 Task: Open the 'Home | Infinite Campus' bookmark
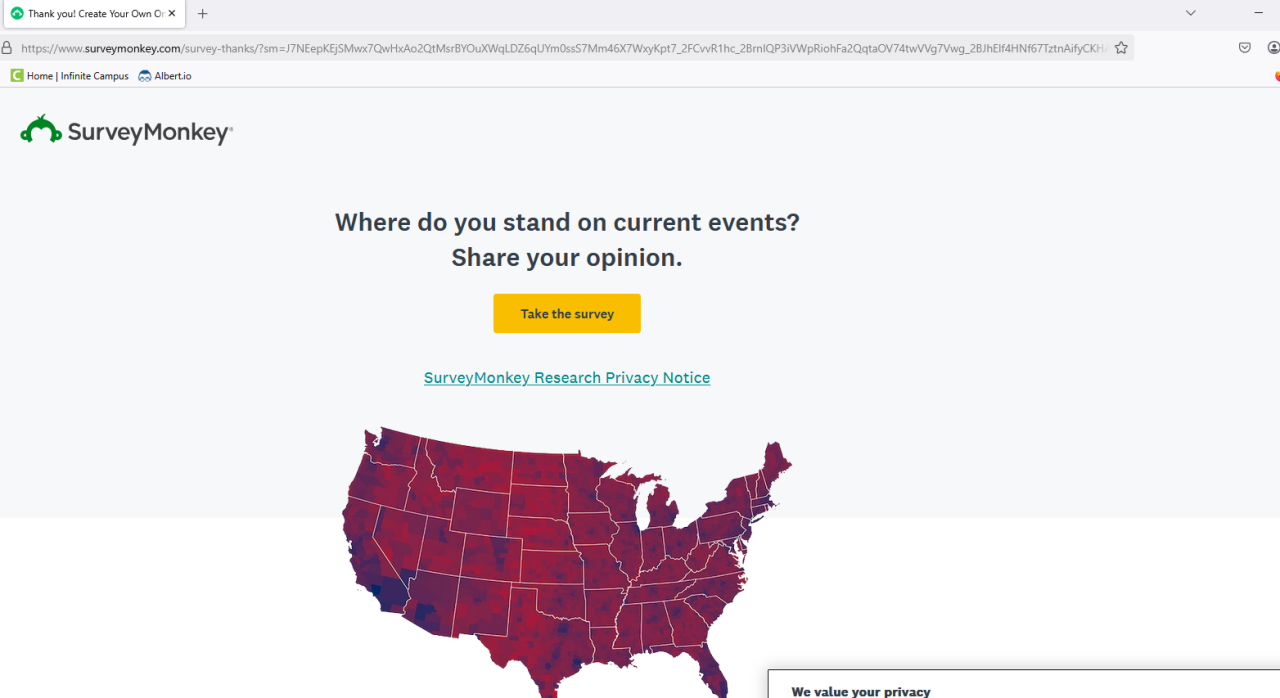pos(77,76)
